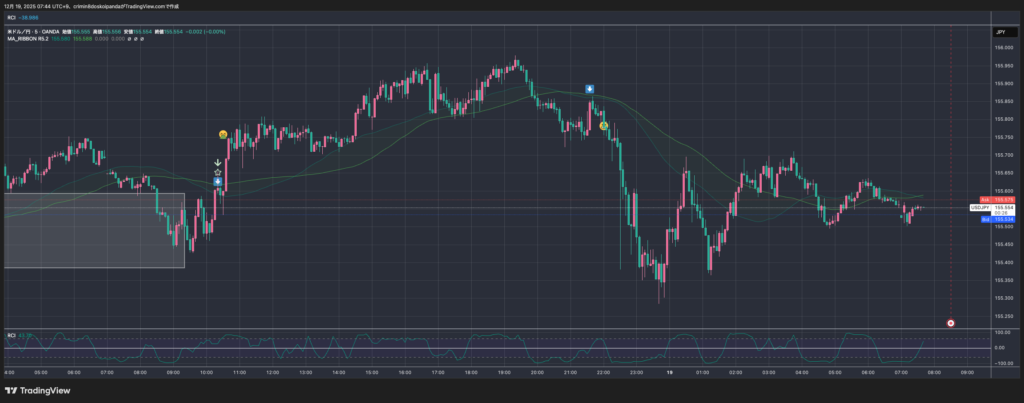Click the red circle icon at bottom right
The width and height of the screenshot is (1024, 403).
point(950,323)
